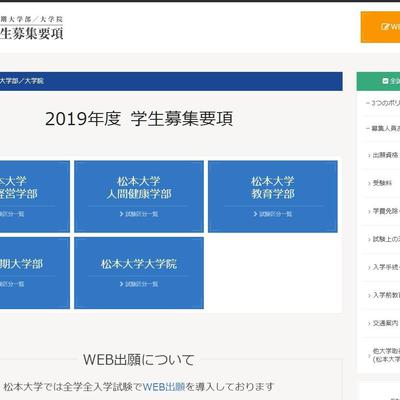Viewport: 400px width, 400px height.
Task: Click chevron beside 交通案内 in sidebar
Action: point(369,324)
